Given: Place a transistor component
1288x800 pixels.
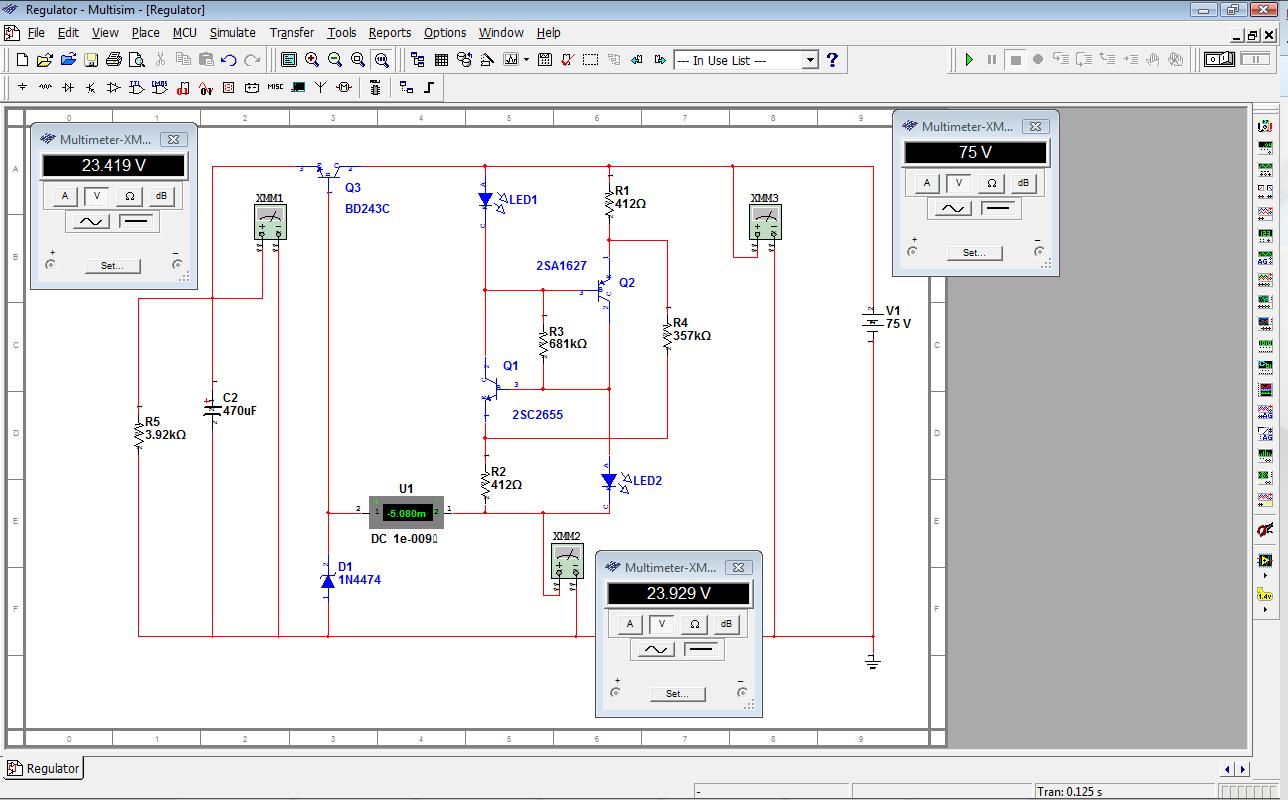Looking at the screenshot, I should click(91, 88).
